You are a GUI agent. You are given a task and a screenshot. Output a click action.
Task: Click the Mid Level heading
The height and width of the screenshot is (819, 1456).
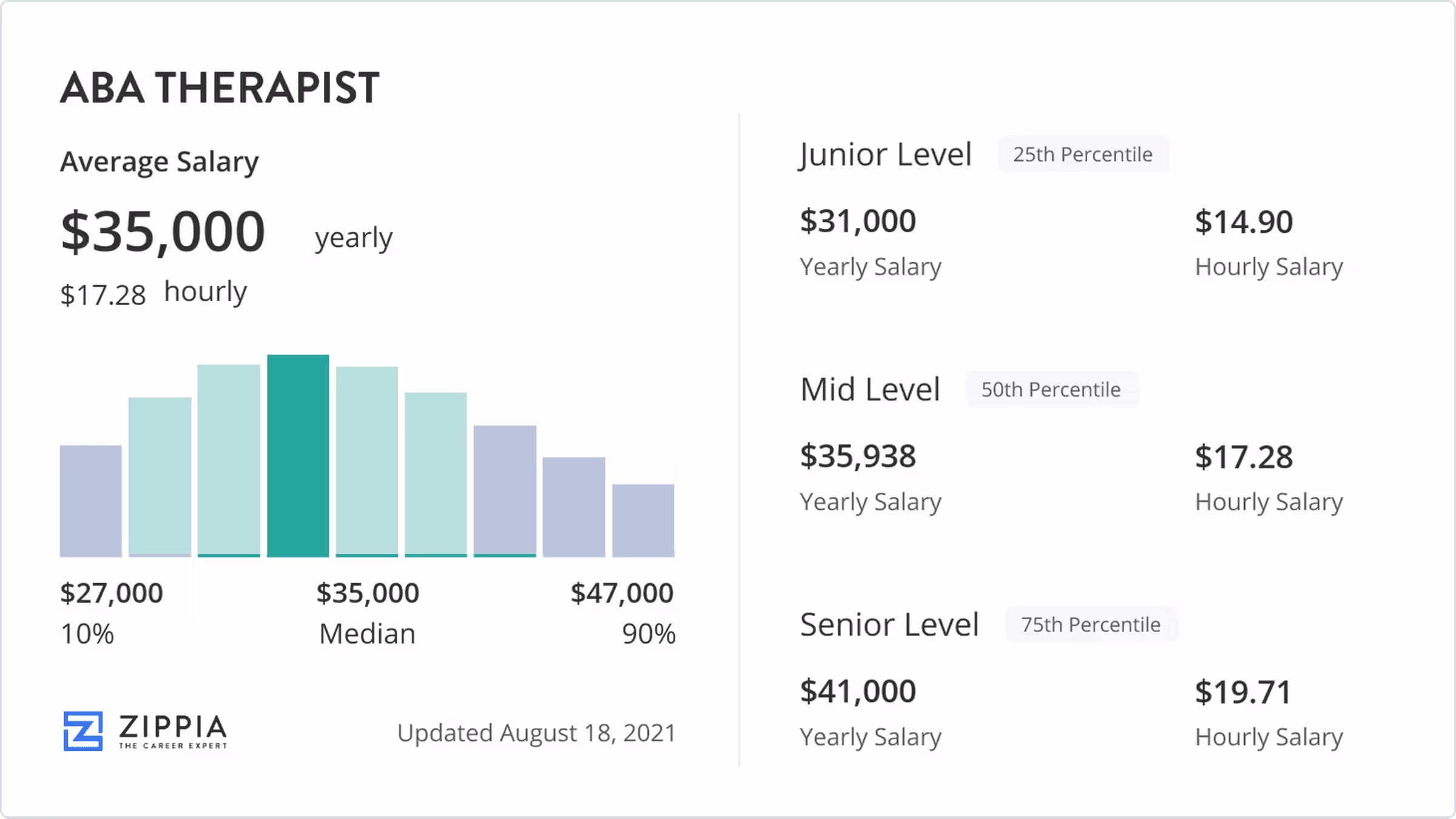[870, 389]
